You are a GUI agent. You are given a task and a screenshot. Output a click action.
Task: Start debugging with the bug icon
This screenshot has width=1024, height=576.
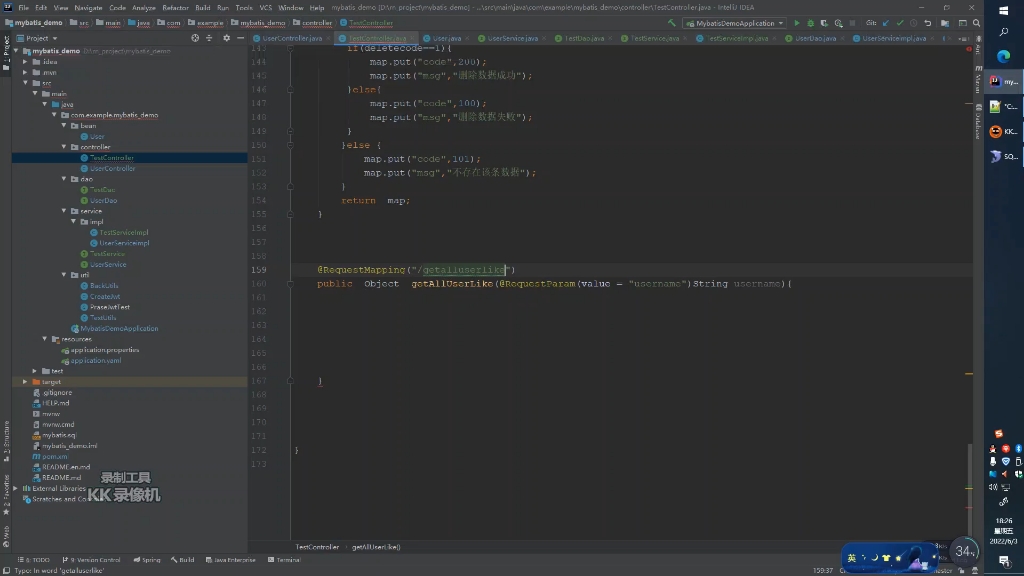(x=810, y=23)
